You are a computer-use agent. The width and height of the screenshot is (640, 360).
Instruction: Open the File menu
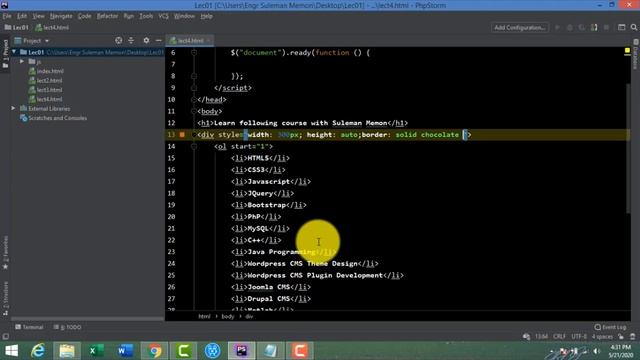pyautogui.click(x=7, y=16)
